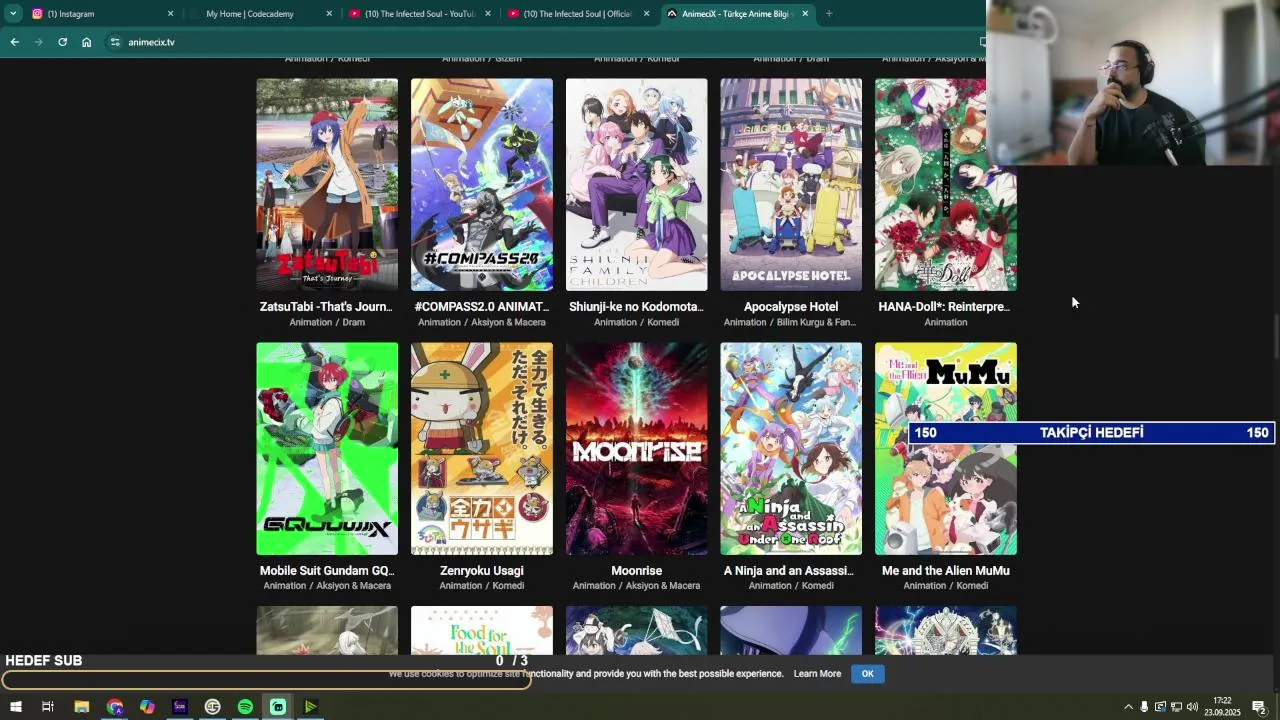Open the teal Streamlabs taskbar icon
The height and width of the screenshot is (720, 1280).
(278, 707)
